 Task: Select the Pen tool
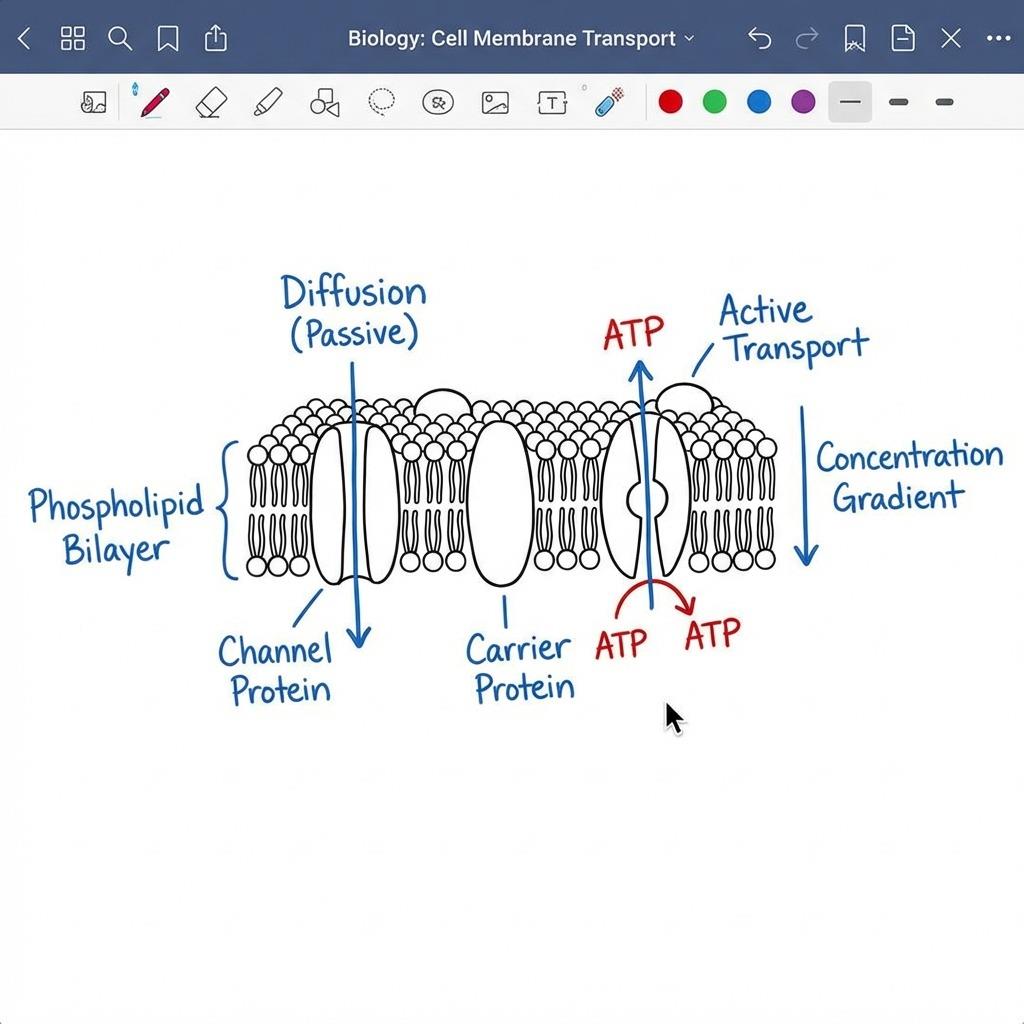tap(154, 102)
